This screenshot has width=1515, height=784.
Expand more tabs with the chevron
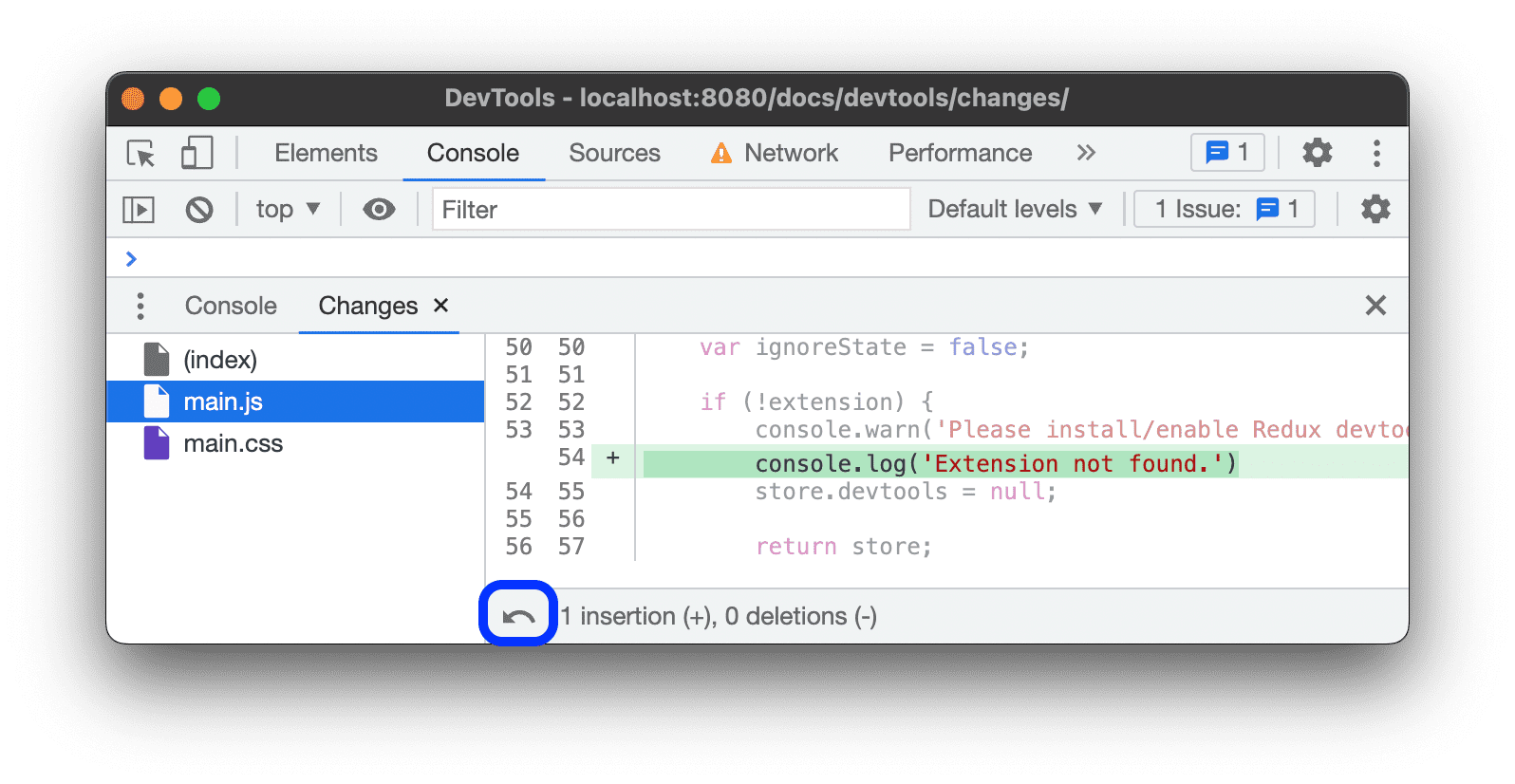[1086, 153]
